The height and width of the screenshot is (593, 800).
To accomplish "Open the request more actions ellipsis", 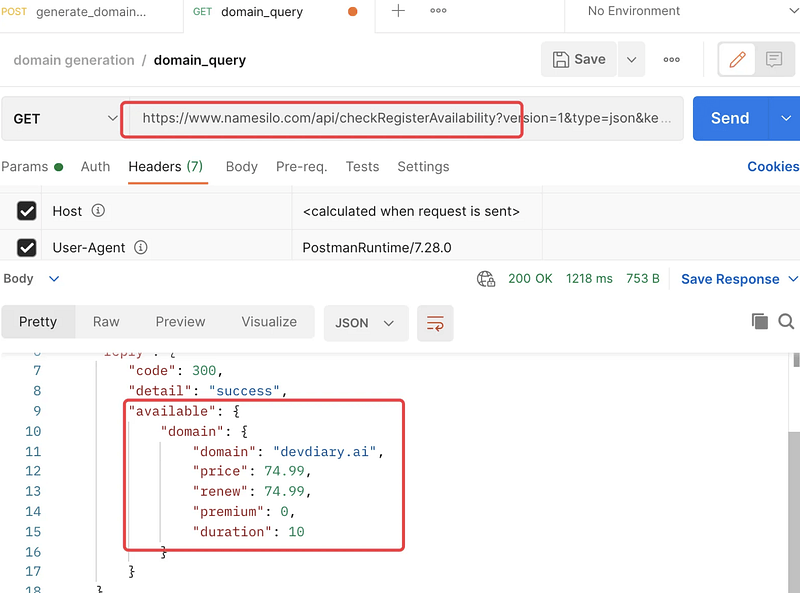I will coord(672,60).
